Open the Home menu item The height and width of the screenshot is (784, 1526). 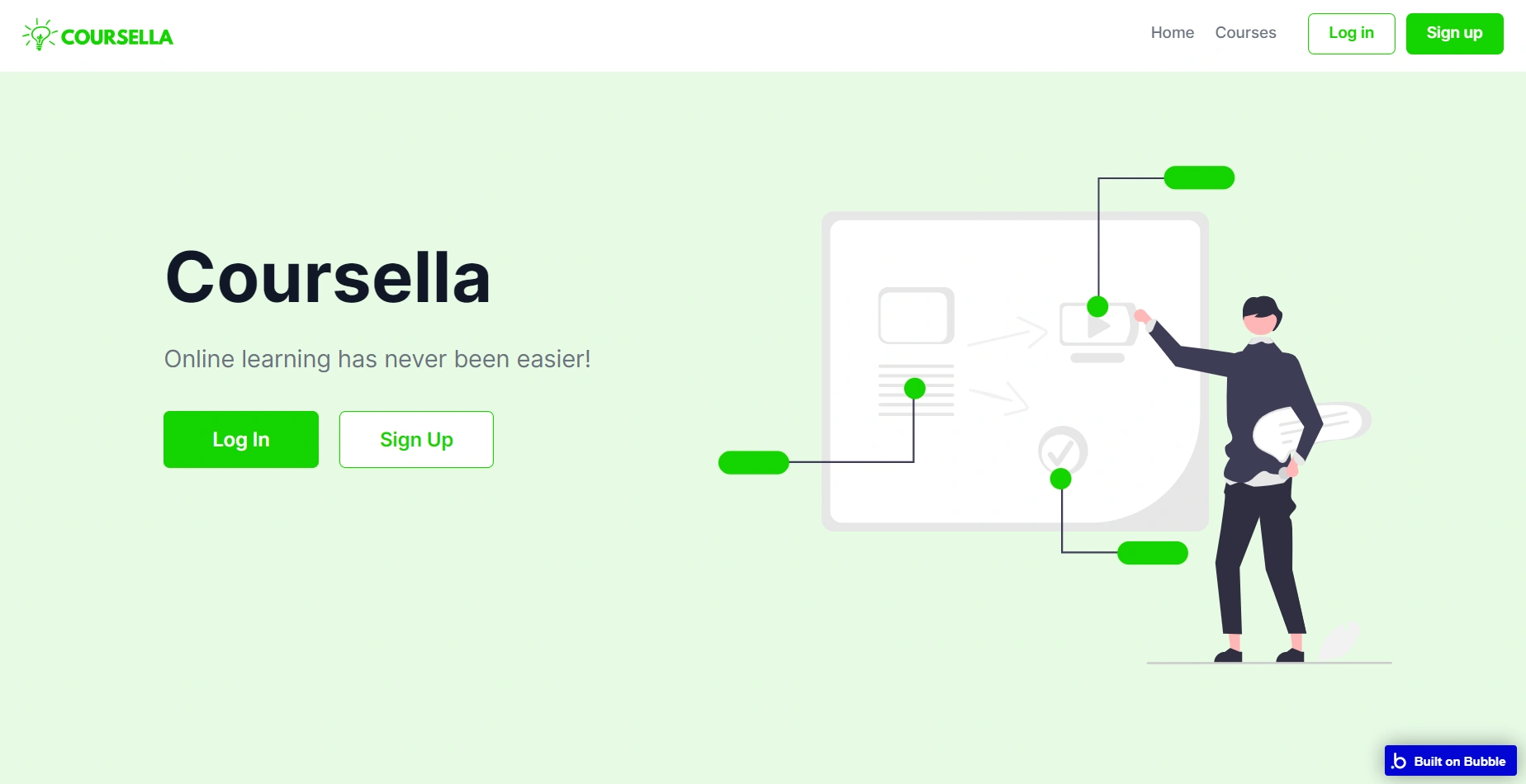[1172, 33]
